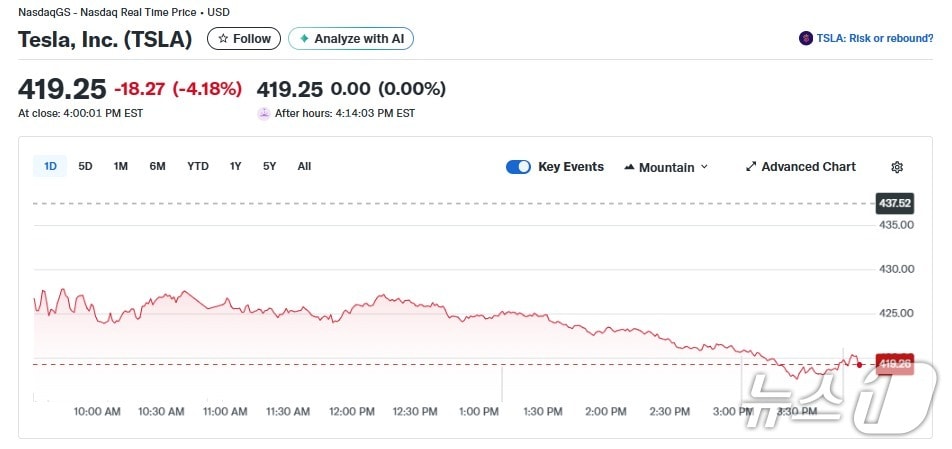
Task: Show All time price history
Action: click(x=304, y=166)
